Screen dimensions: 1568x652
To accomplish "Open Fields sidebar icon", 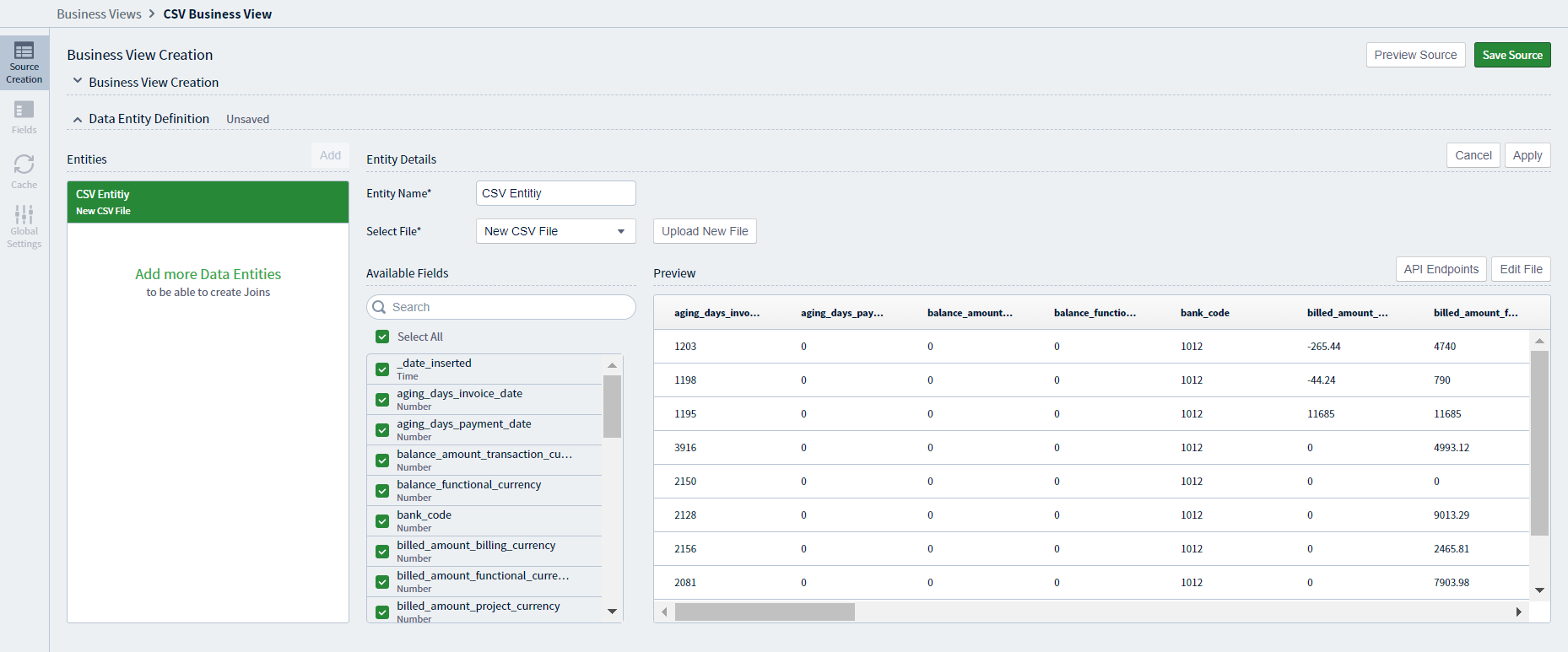I will [24, 117].
